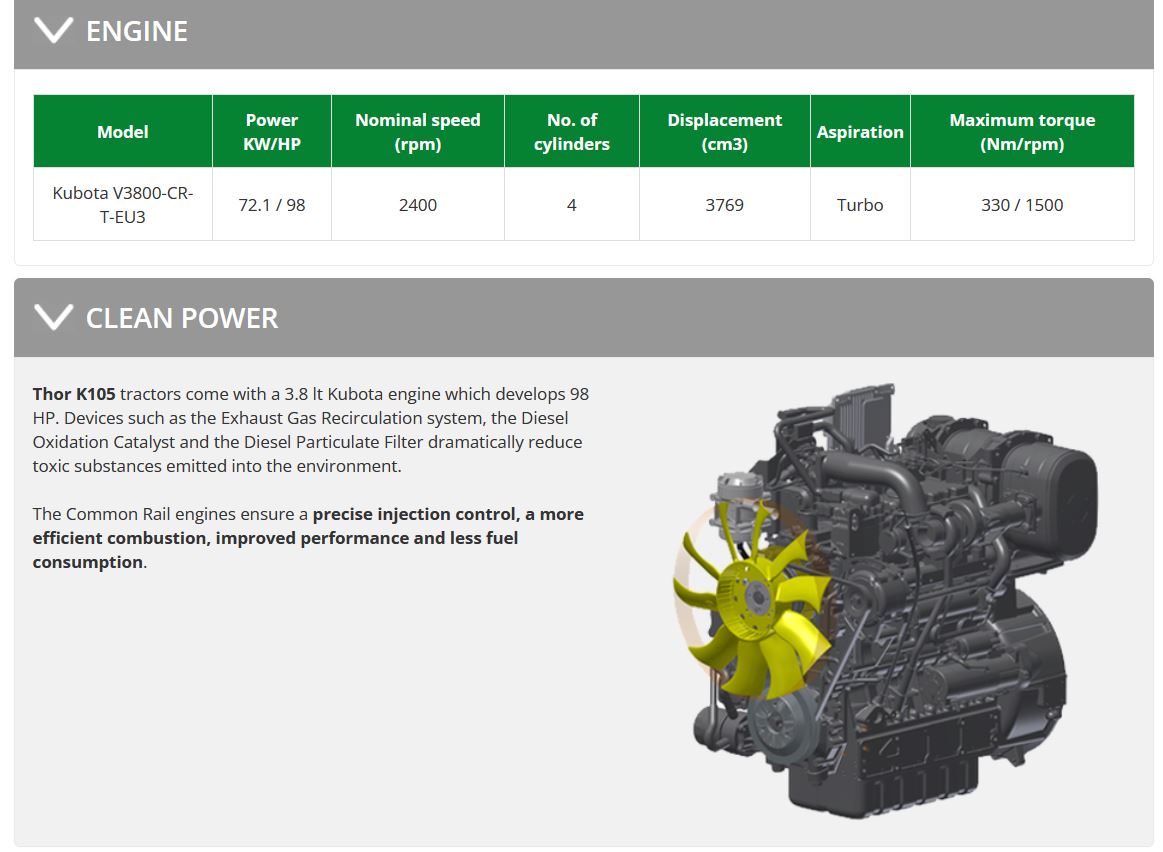
Task: Click the Power KW/HP column header
Action: [272, 132]
